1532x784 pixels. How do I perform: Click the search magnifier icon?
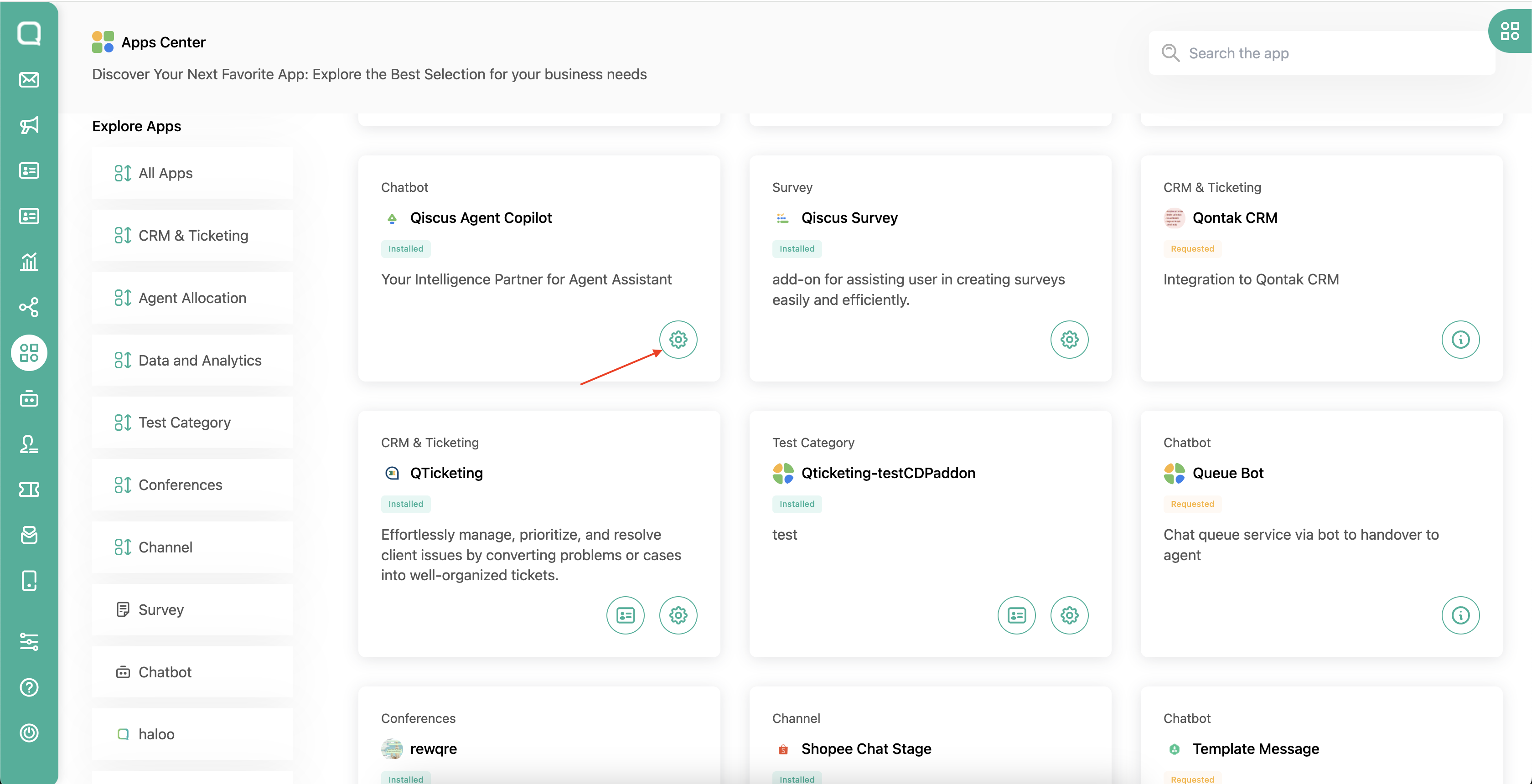(1170, 53)
